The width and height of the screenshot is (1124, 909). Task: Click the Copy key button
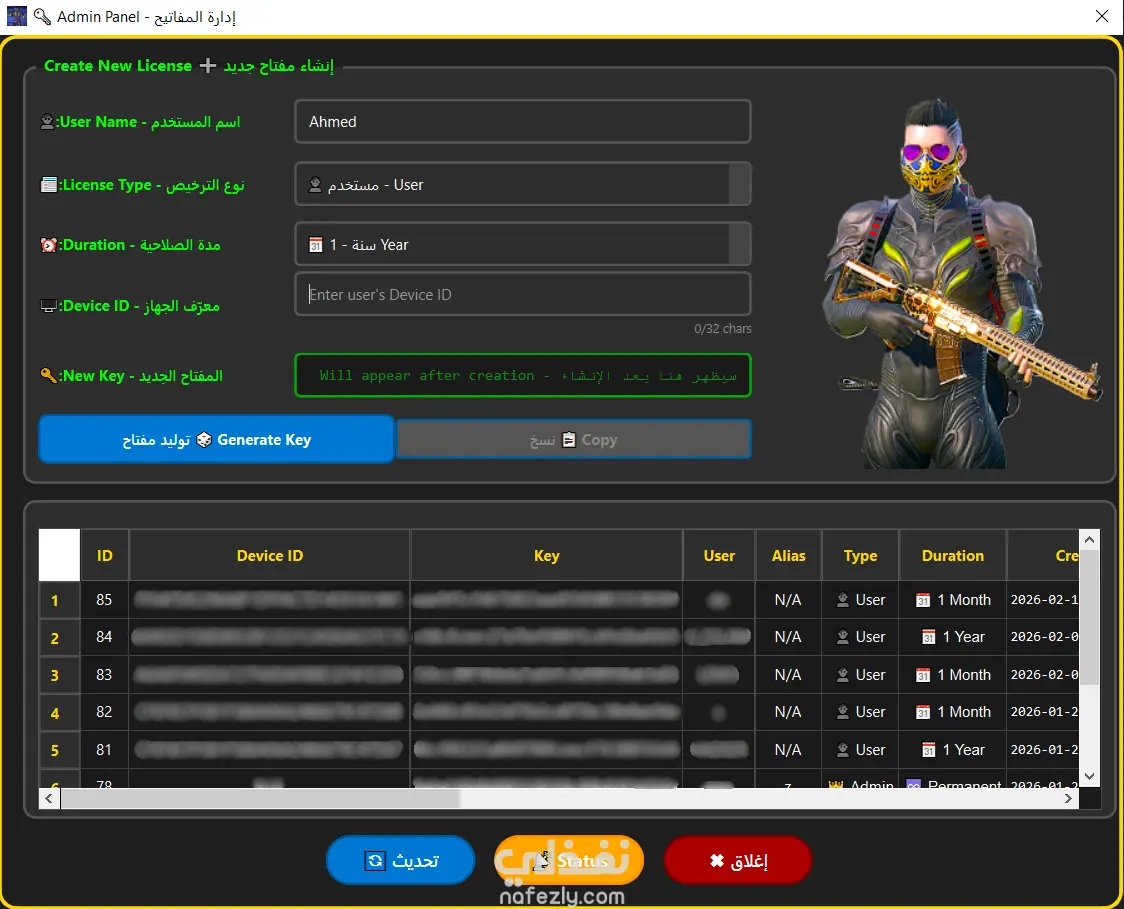[573, 439]
